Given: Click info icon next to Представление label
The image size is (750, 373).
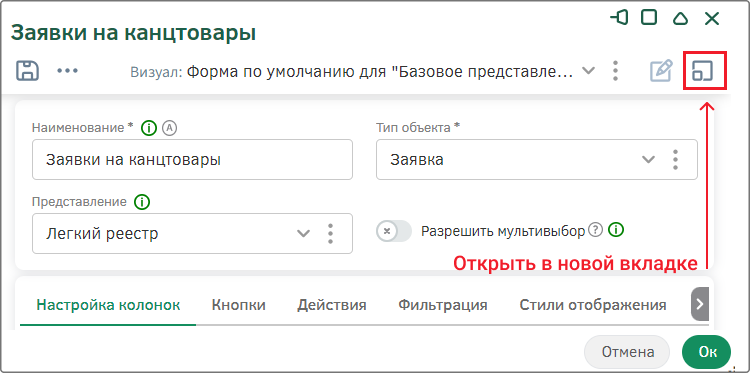Looking at the screenshot, I should [142, 202].
